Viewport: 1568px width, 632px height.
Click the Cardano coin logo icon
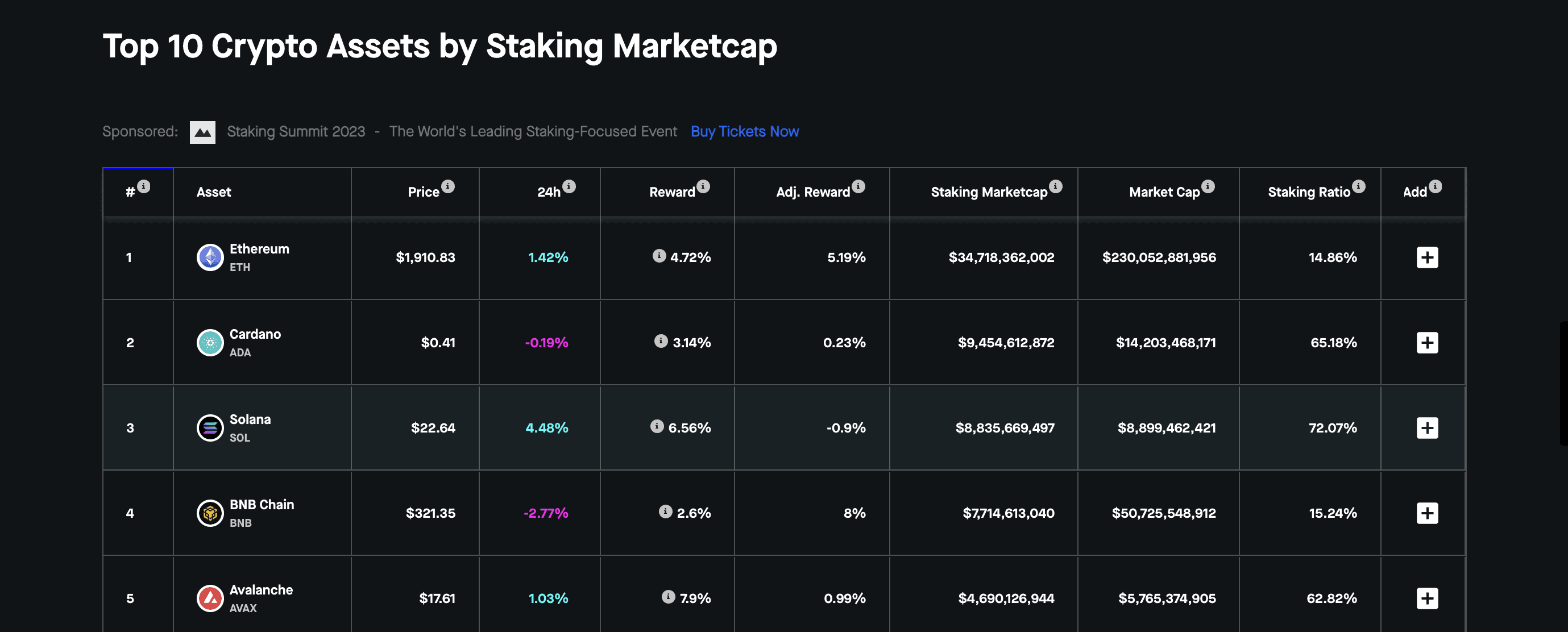click(210, 343)
